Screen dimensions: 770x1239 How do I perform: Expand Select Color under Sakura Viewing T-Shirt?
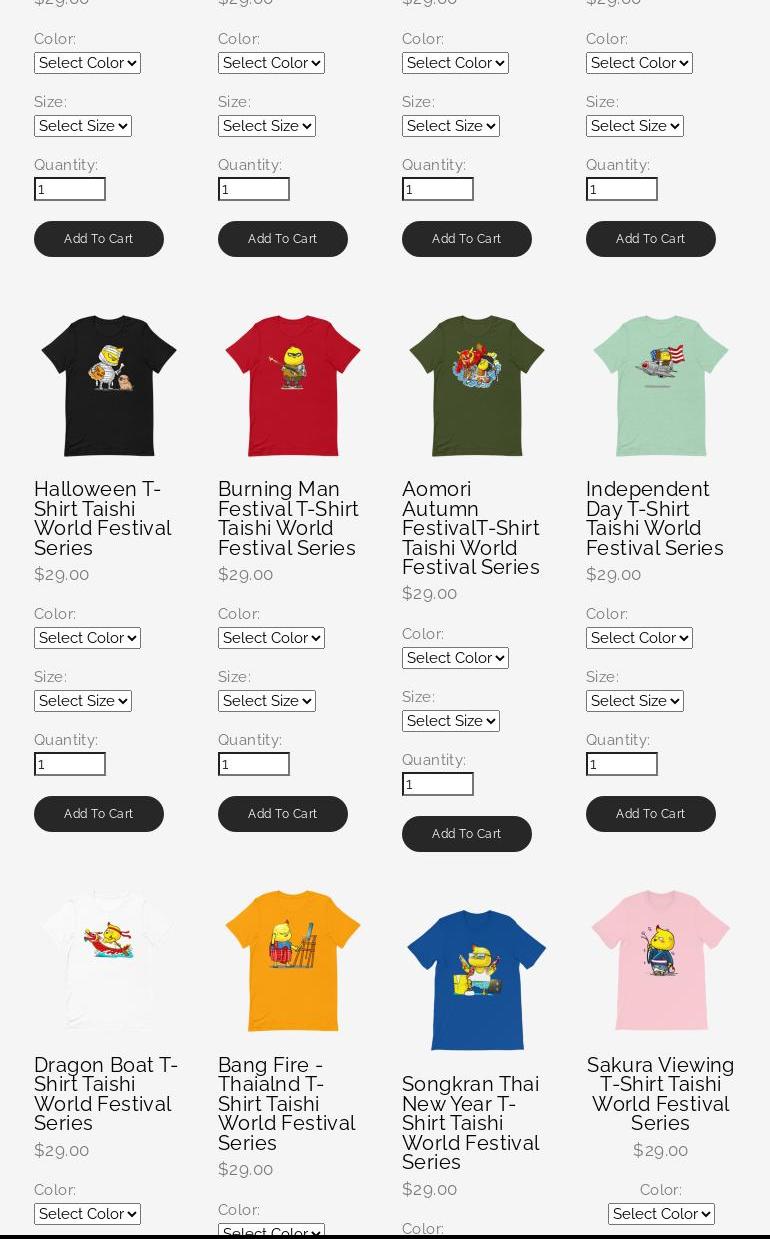[661, 1214]
